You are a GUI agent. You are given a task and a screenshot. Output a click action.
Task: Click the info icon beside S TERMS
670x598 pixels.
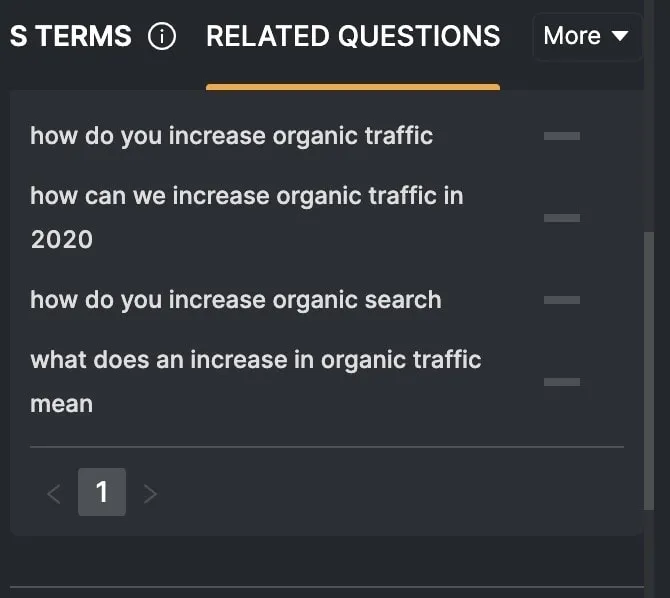pyautogui.click(x=161, y=37)
